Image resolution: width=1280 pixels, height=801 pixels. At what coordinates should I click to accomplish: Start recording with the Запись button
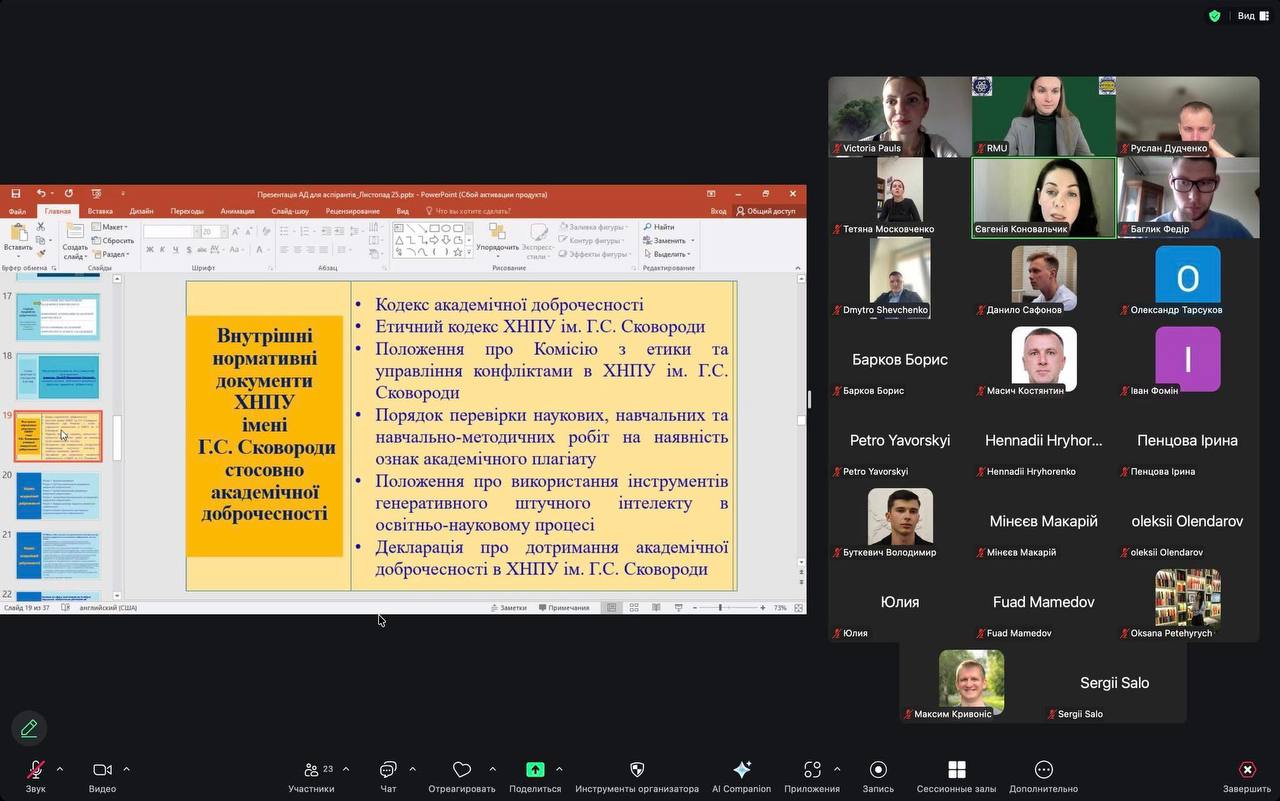(x=878, y=771)
